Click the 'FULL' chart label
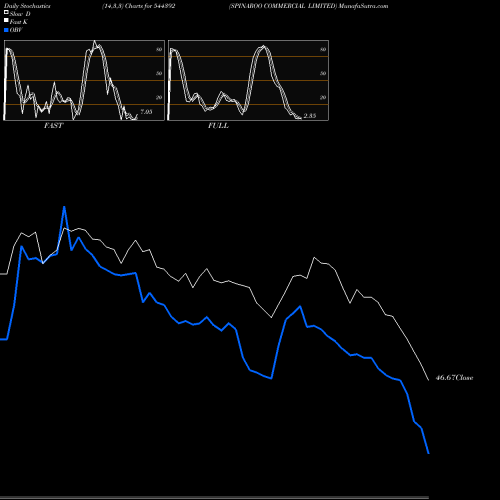The image size is (500, 500). coord(218,126)
